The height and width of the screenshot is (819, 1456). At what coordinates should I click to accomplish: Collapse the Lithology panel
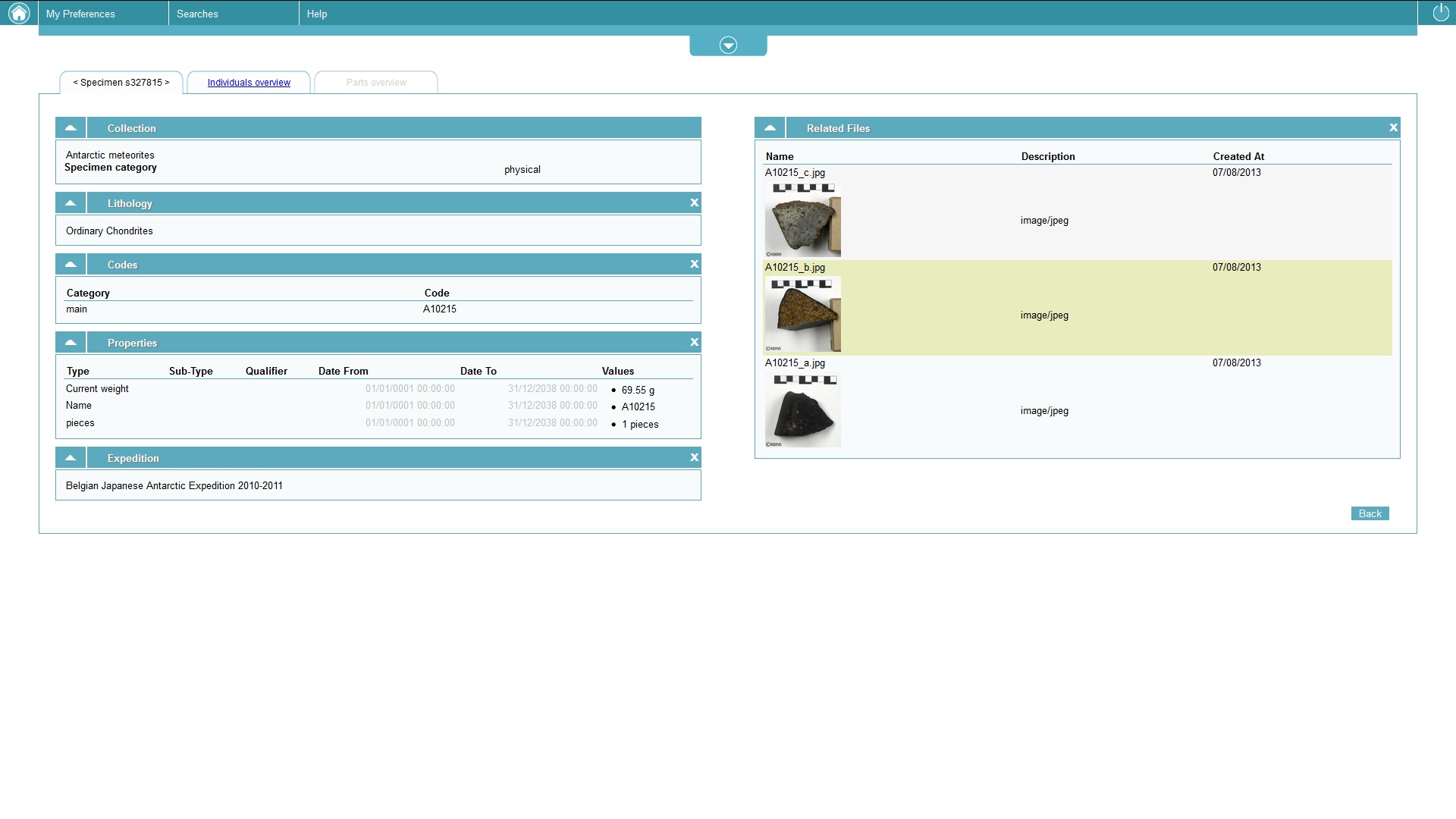pos(71,202)
